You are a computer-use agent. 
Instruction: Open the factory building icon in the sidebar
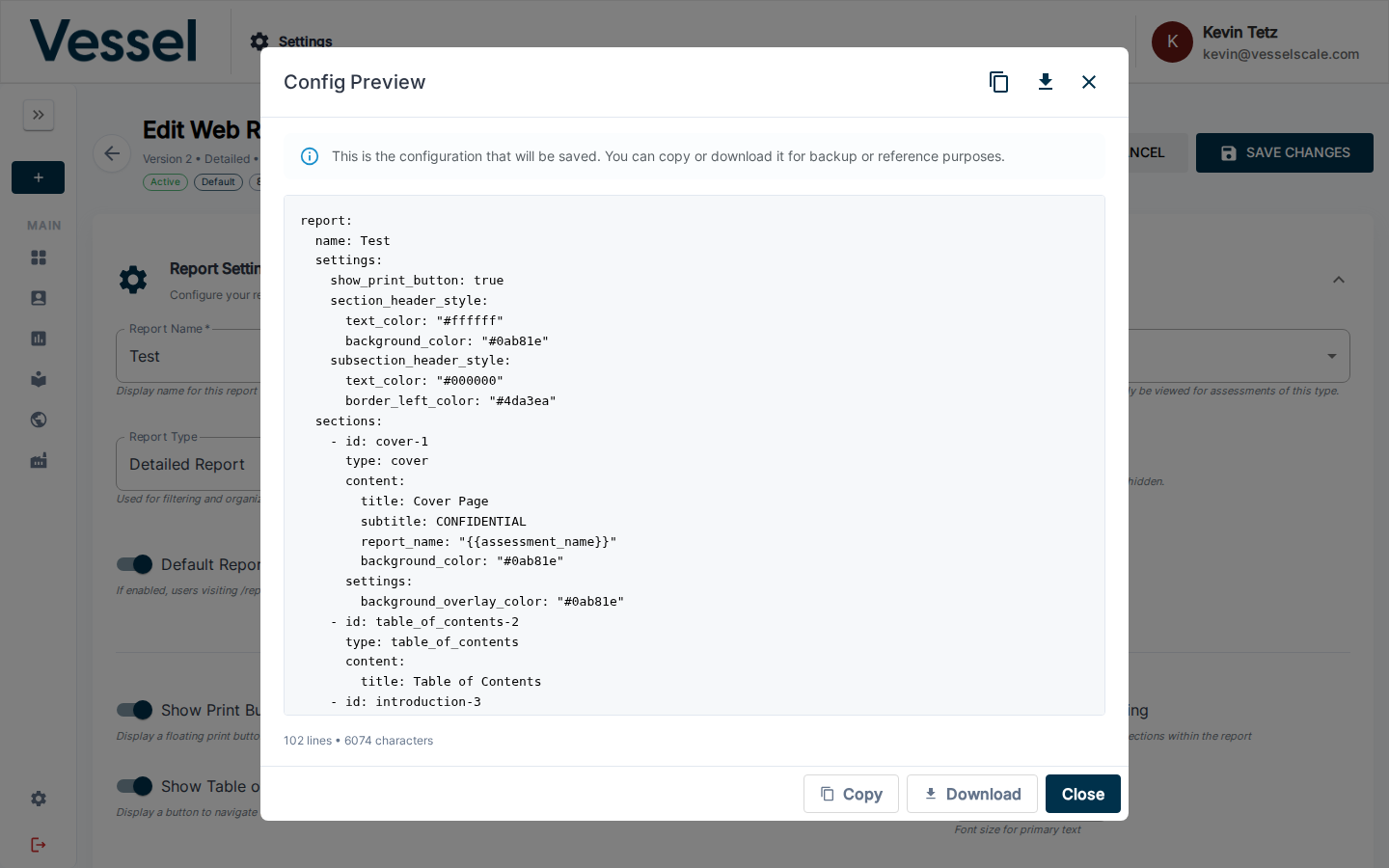pyautogui.click(x=39, y=461)
